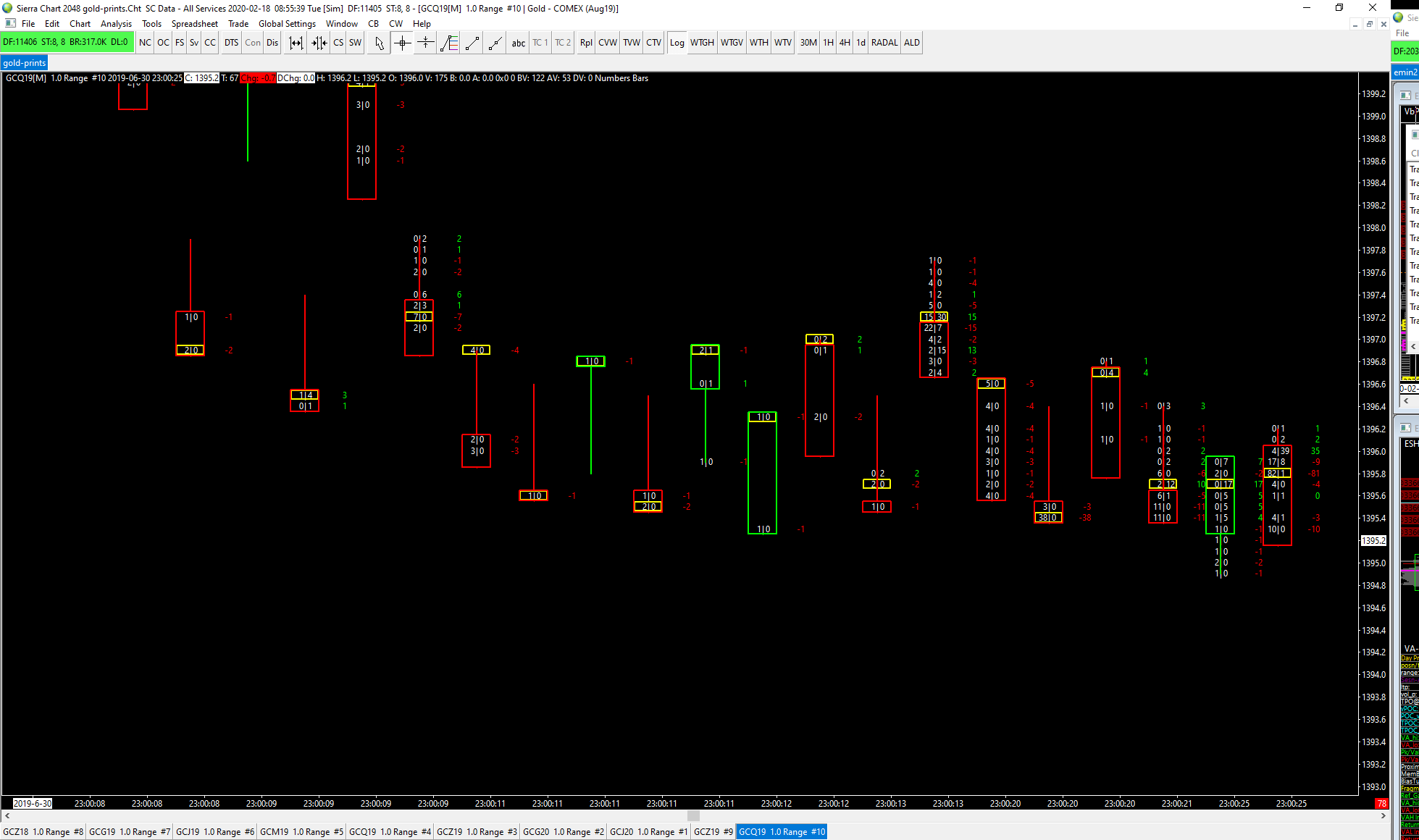
Task: Click the RADAL toolbar button
Action: click(x=884, y=43)
